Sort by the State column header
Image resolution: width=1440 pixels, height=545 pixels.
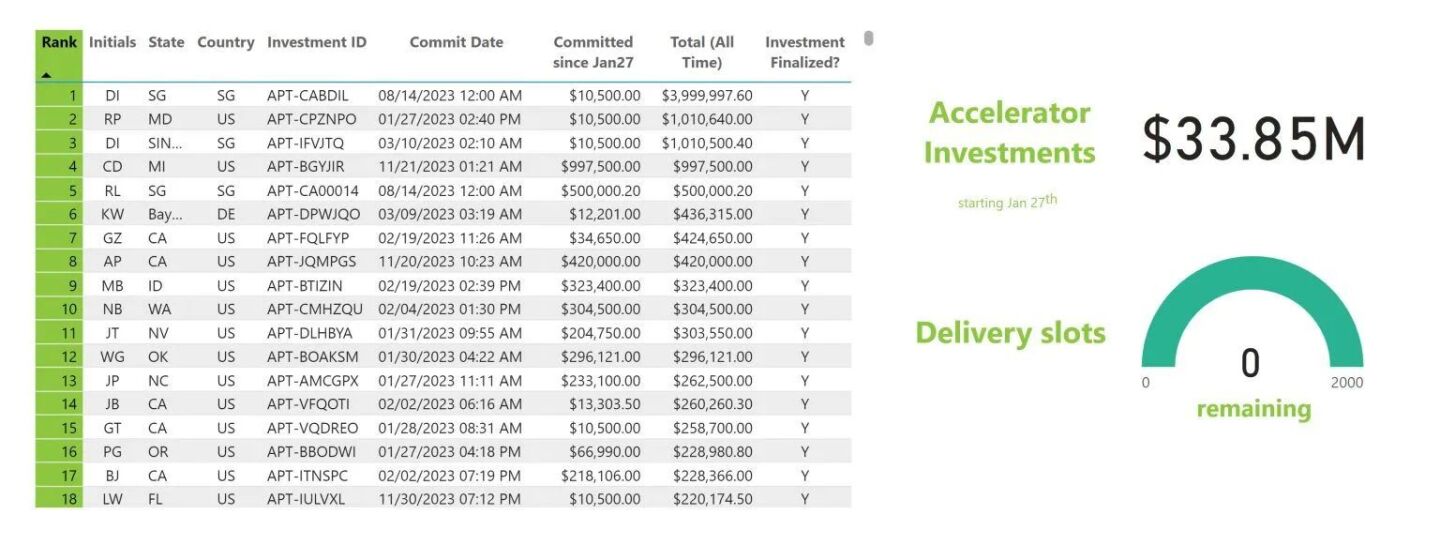point(166,43)
